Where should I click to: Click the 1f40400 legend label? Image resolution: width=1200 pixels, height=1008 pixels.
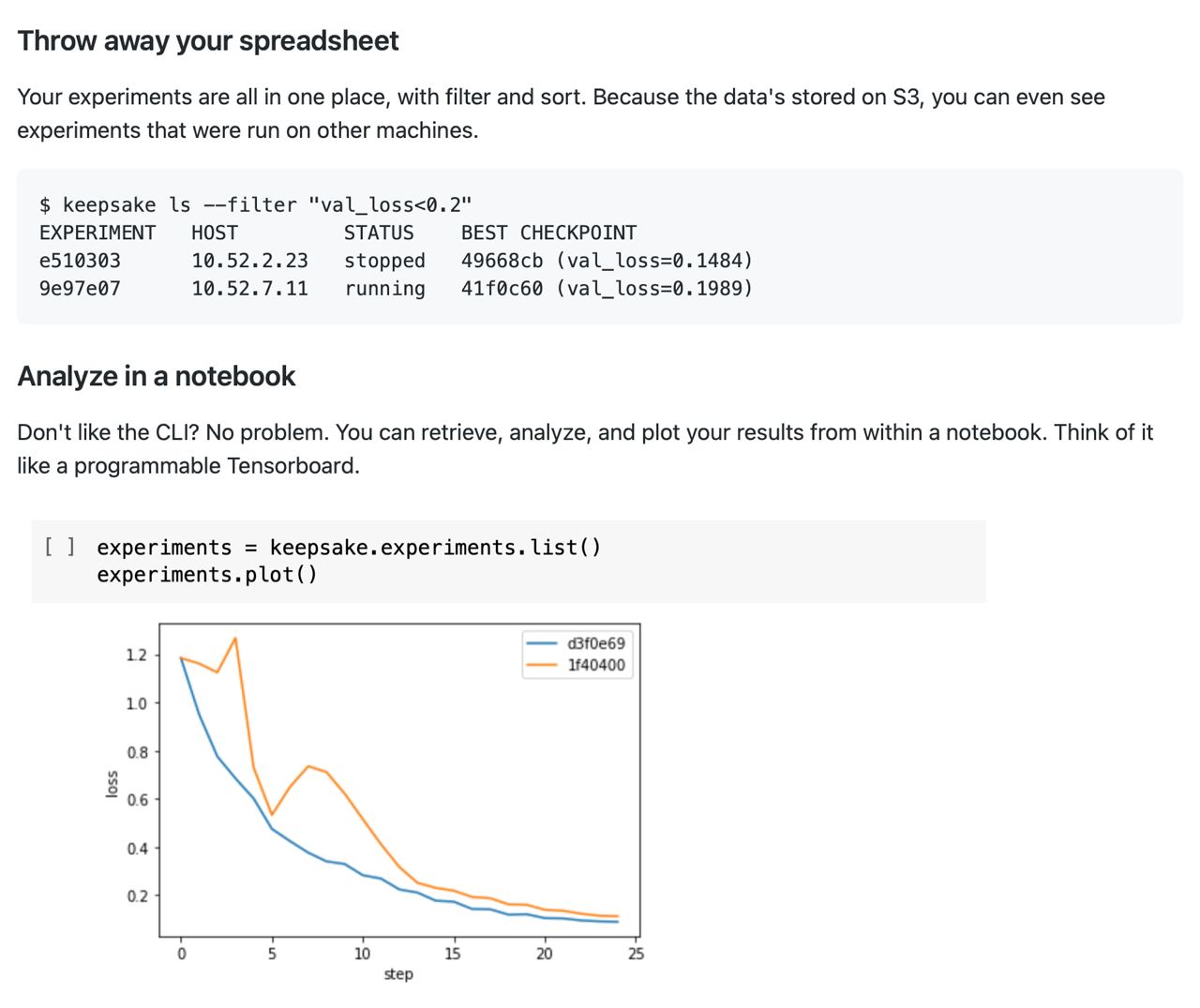point(596,665)
